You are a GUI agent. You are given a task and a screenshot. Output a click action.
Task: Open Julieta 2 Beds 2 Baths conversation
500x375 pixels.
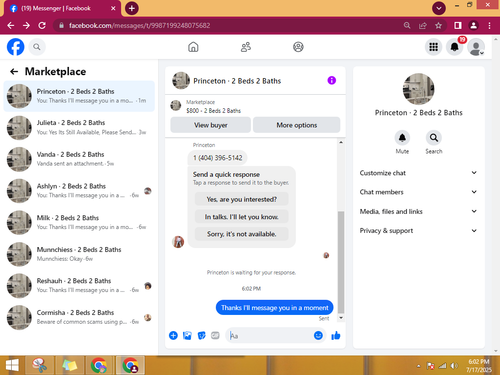coord(79,128)
